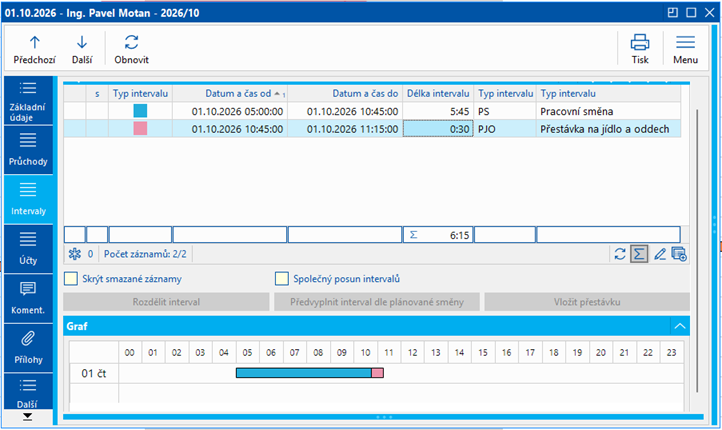Click the vertical scrollbar on the right
This screenshot has width=722, height=430.
pyautogui.click(x=698, y=249)
